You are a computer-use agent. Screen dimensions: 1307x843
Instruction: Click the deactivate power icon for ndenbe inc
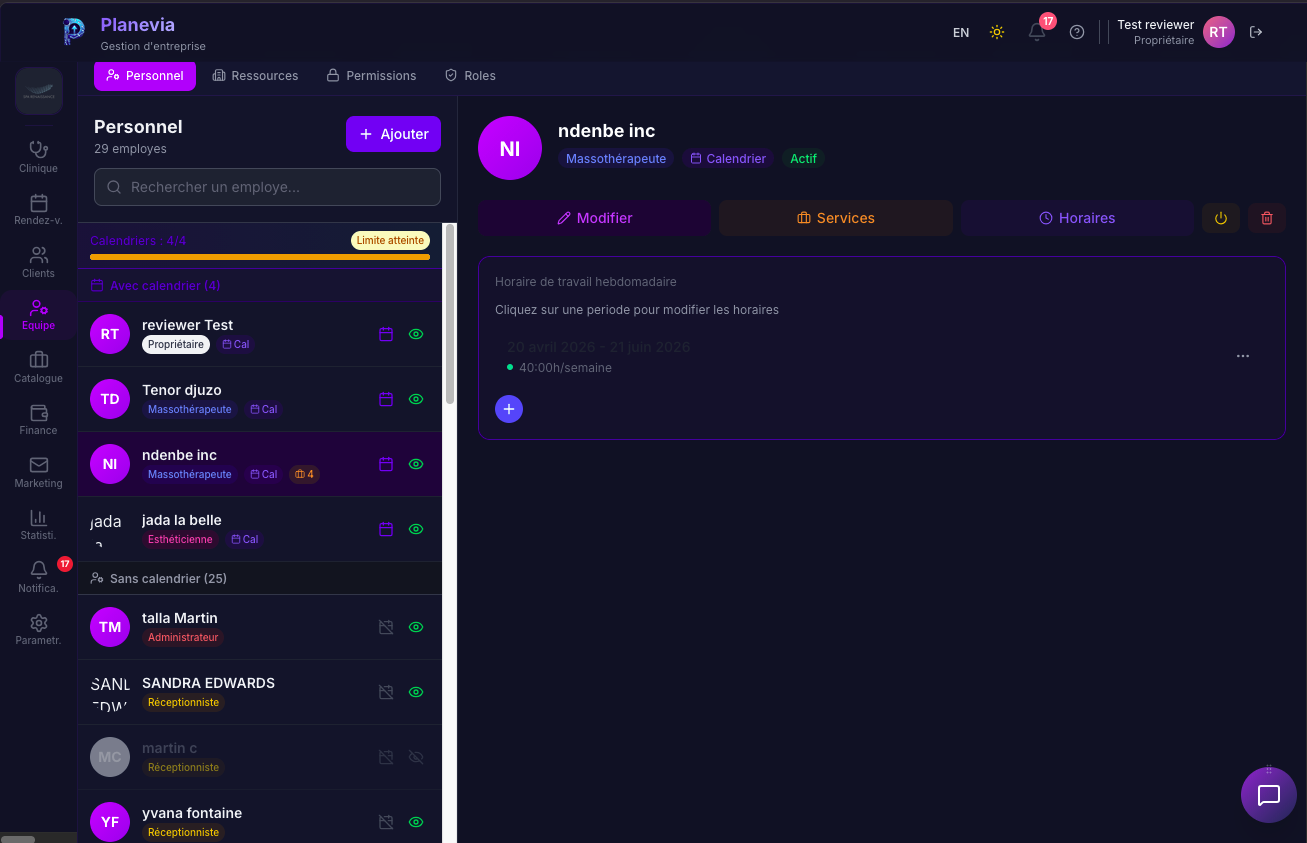(x=1221, y=218)
